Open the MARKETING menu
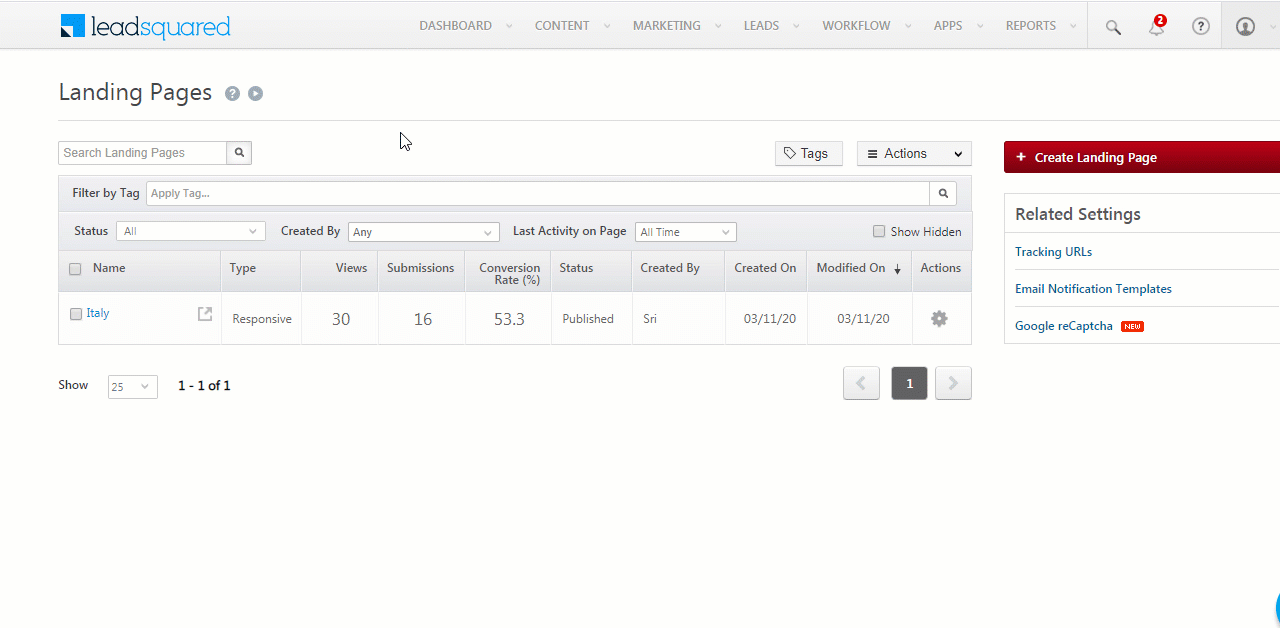The width and height of the screenshot is (1280, 628). pyautogui.click(x=667, y=26)
